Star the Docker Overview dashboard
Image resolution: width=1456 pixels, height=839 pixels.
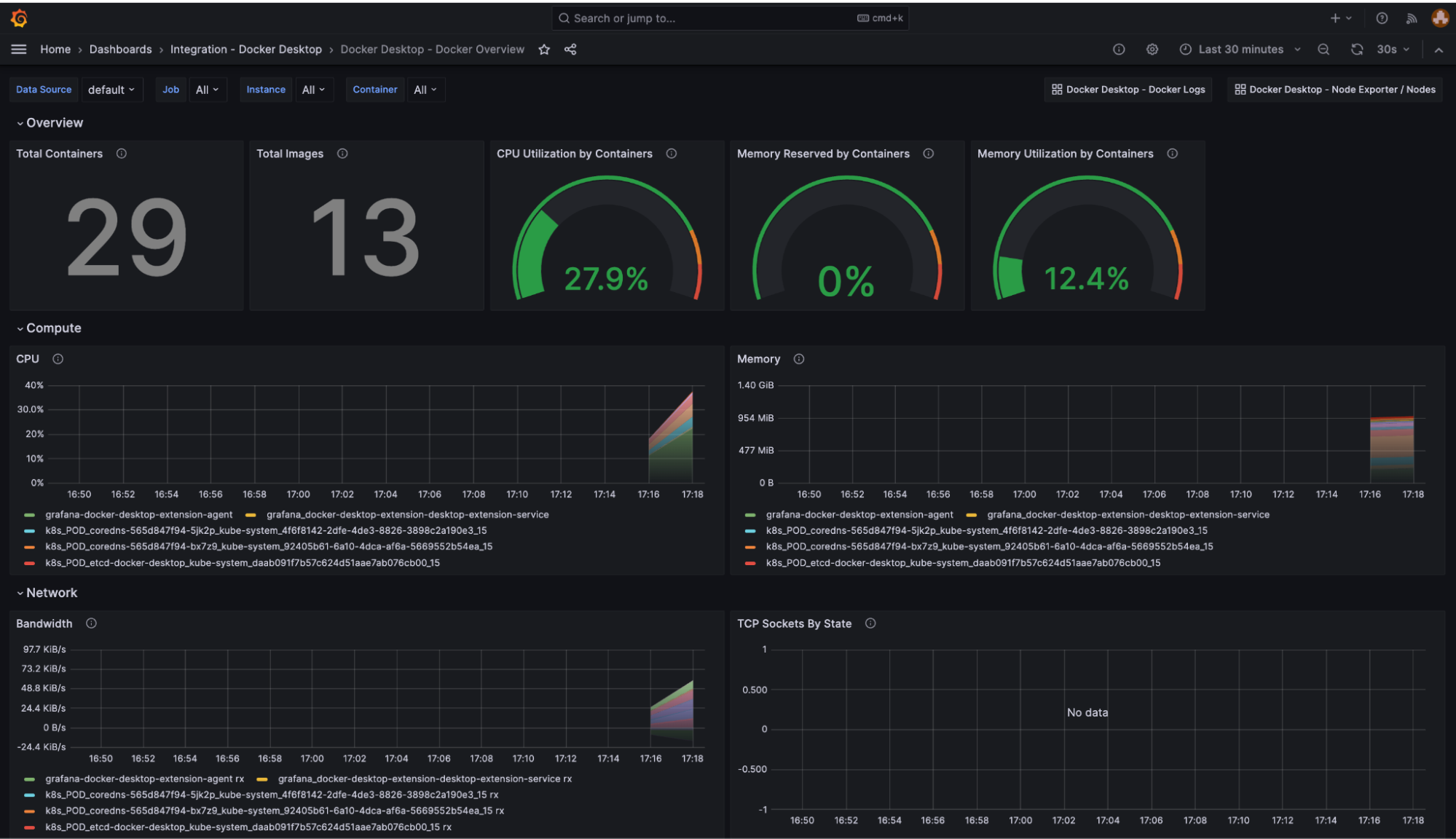(544, 49)
